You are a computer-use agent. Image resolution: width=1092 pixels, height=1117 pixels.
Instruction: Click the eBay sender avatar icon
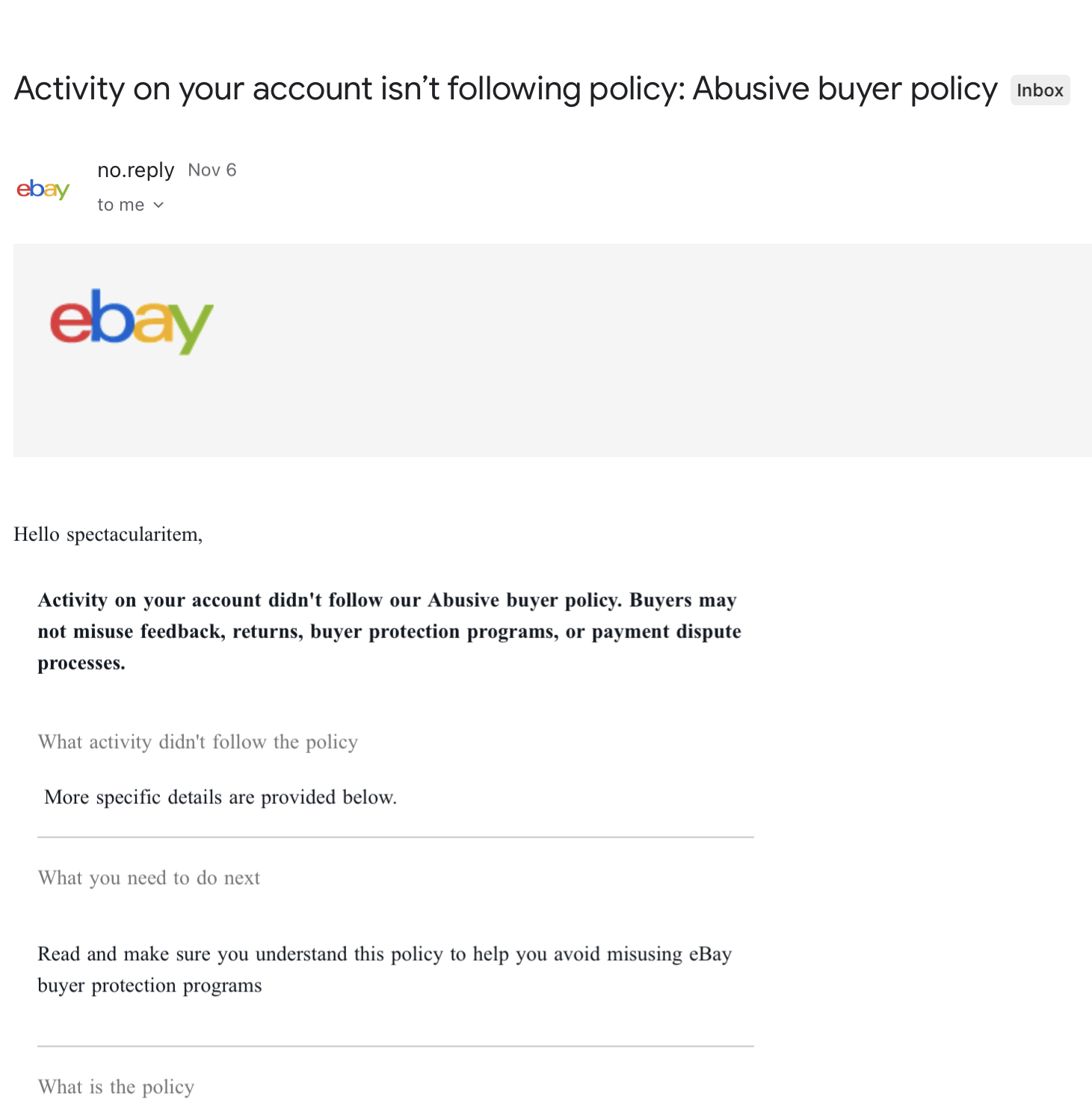click(43, 189)
